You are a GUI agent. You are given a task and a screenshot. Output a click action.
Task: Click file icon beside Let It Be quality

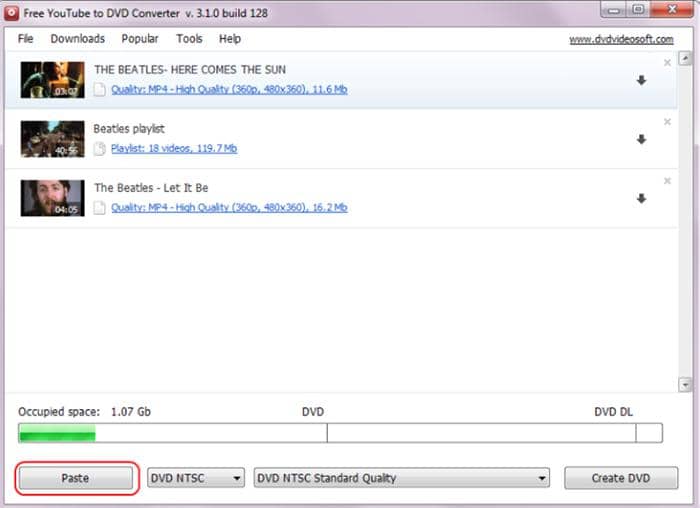(100, 207)
